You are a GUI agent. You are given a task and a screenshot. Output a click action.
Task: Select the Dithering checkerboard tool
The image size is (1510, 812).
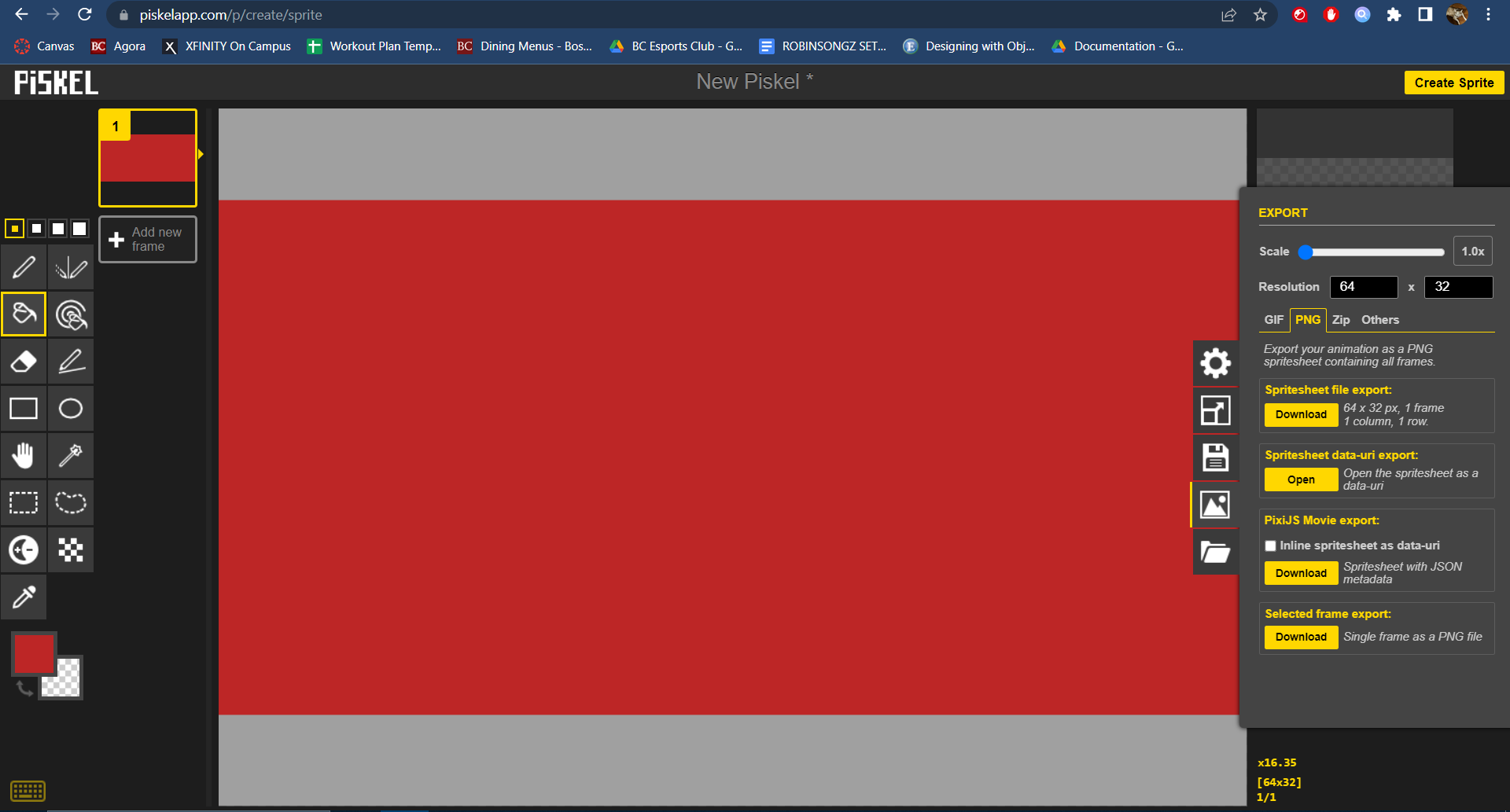71,550
